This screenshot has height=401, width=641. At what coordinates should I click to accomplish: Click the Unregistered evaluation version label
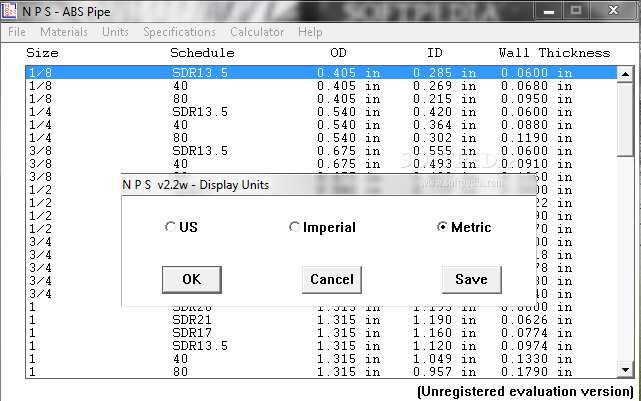525,391
